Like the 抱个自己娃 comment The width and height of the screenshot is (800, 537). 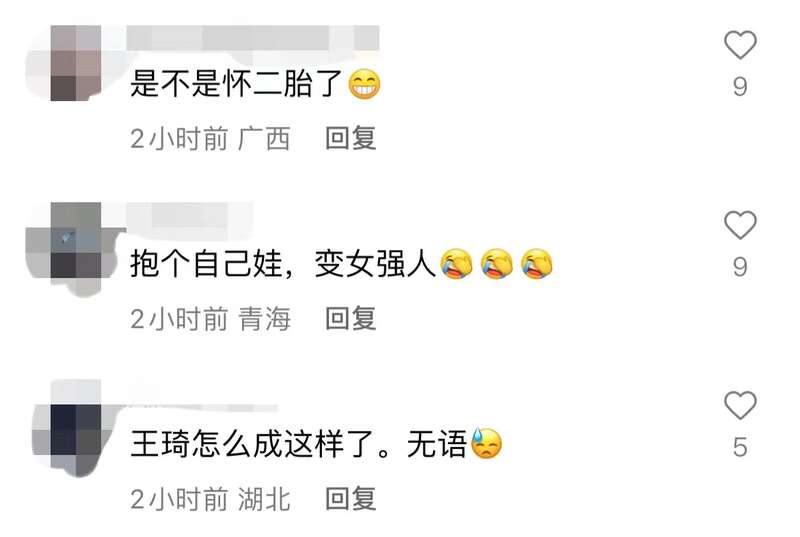point(740,225)
